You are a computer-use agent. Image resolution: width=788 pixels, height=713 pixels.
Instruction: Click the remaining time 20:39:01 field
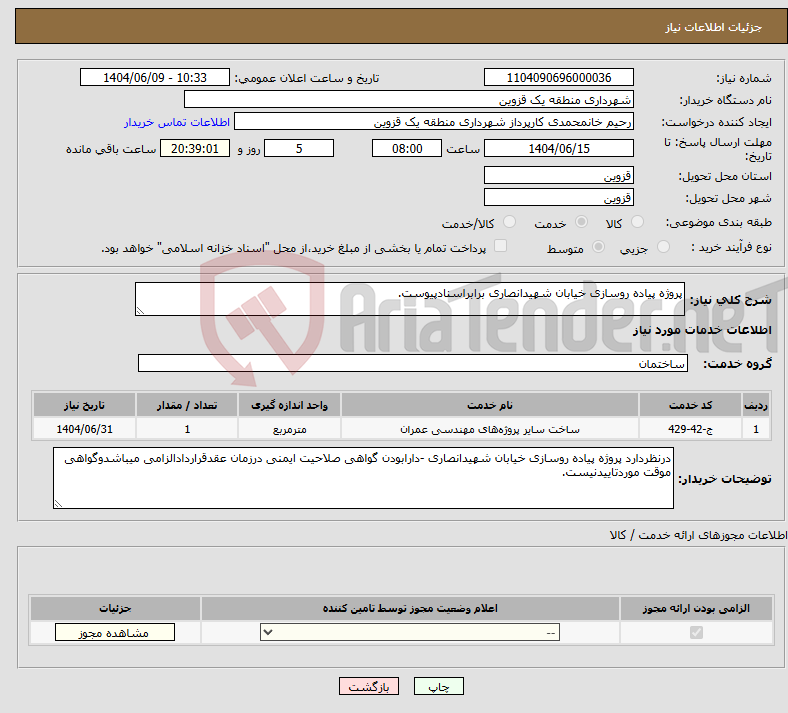point(195,148)
